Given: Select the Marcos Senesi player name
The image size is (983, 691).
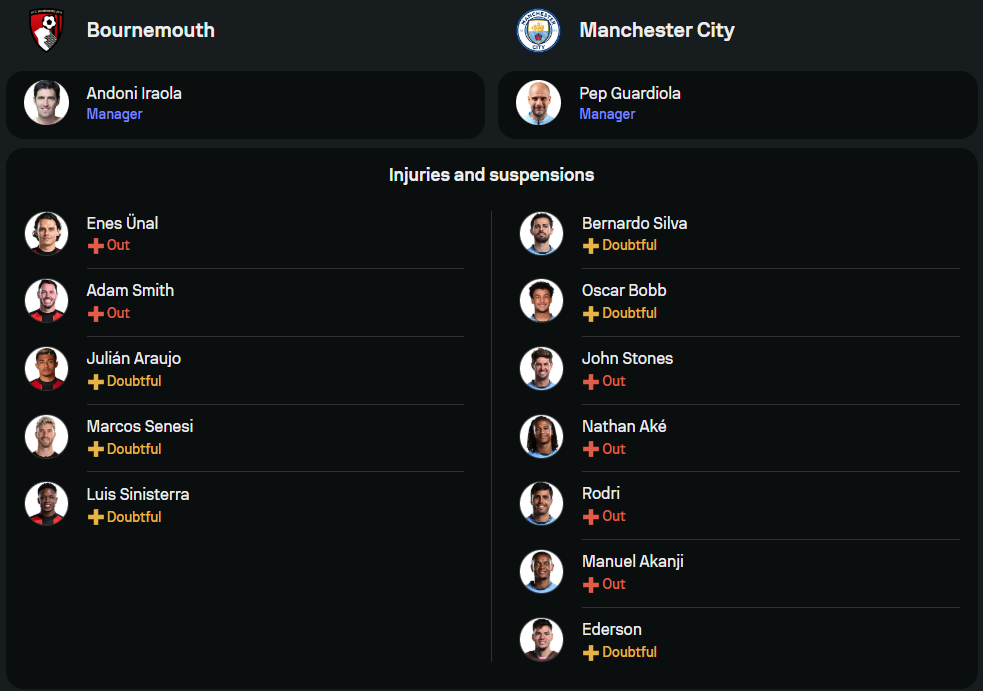Looking at the screenshot, I should tap(140, 426).
